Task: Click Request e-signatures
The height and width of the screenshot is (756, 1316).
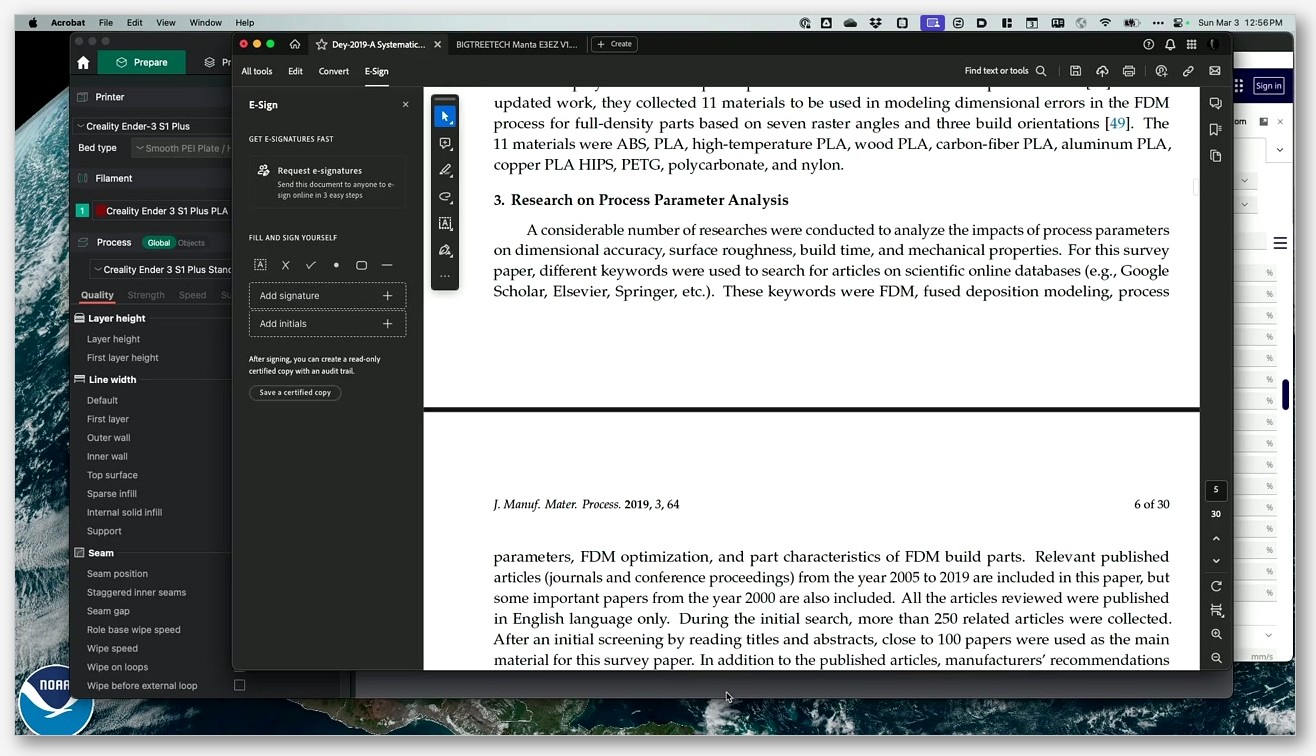Action: point(327,182)
